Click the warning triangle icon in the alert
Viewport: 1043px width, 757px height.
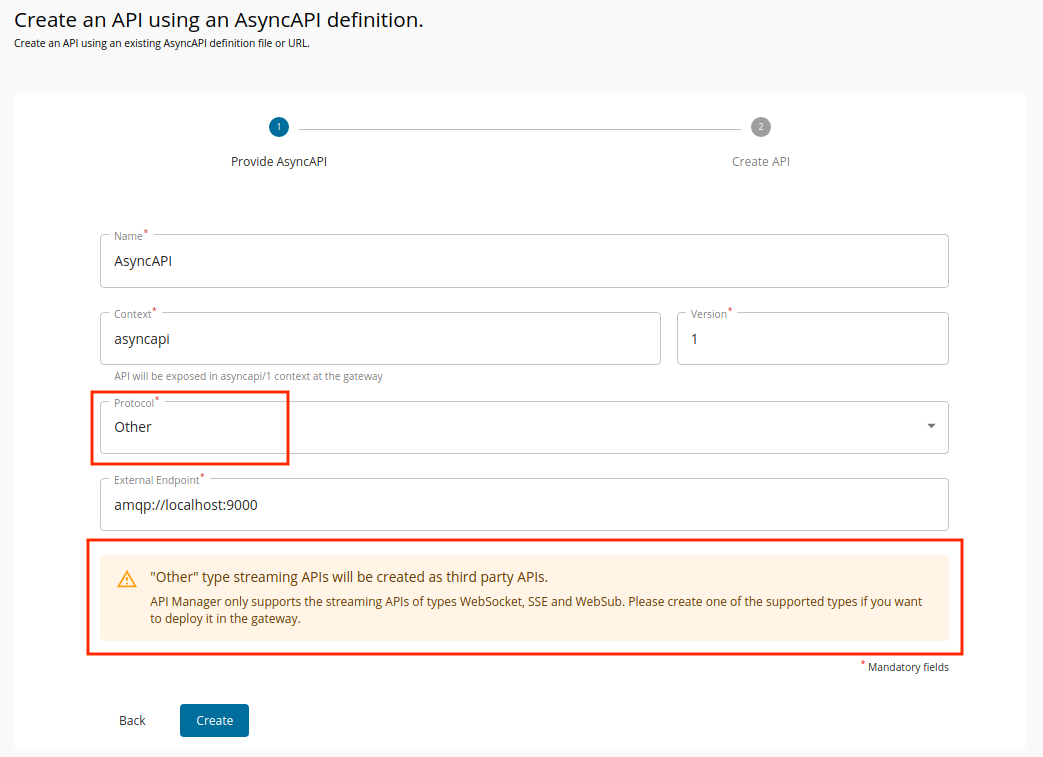pos(127,579)
